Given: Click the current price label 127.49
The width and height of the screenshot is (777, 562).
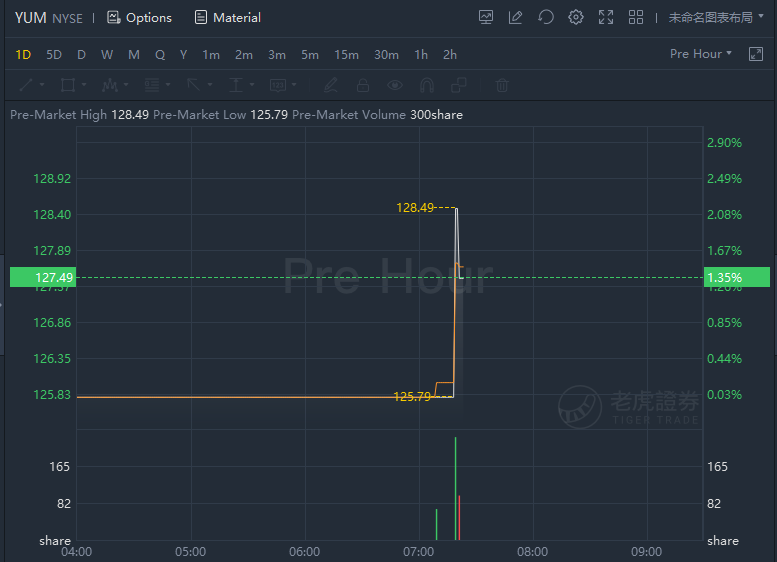Looking at the screenshot, I should (43, 277).
